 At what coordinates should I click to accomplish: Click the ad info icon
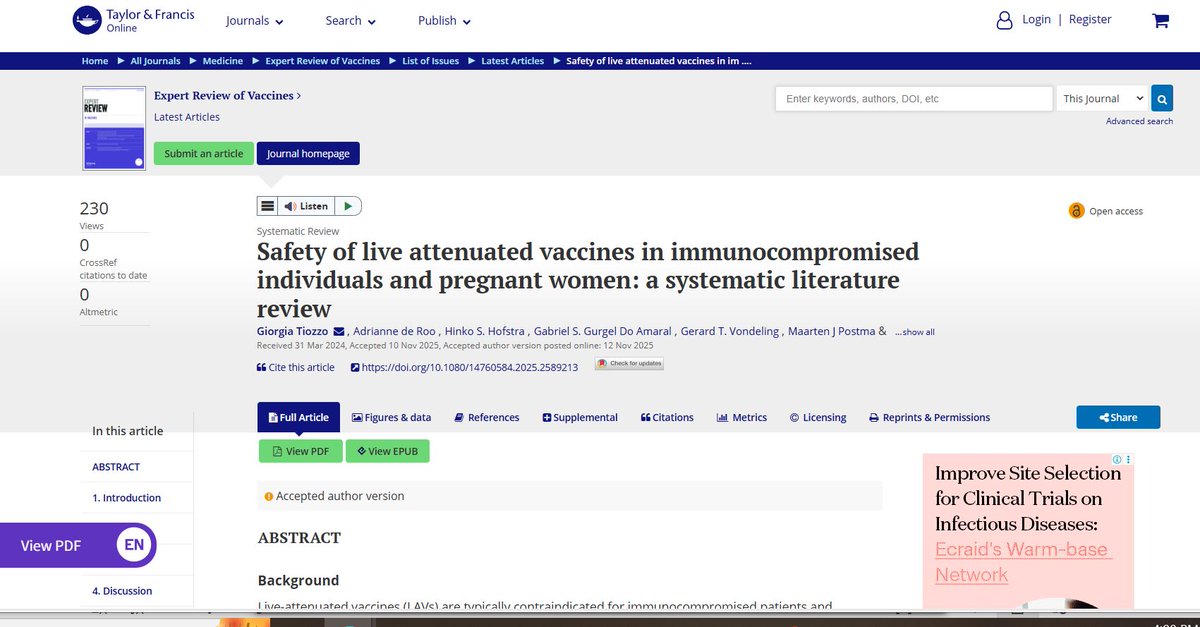tap(1117, 460)
